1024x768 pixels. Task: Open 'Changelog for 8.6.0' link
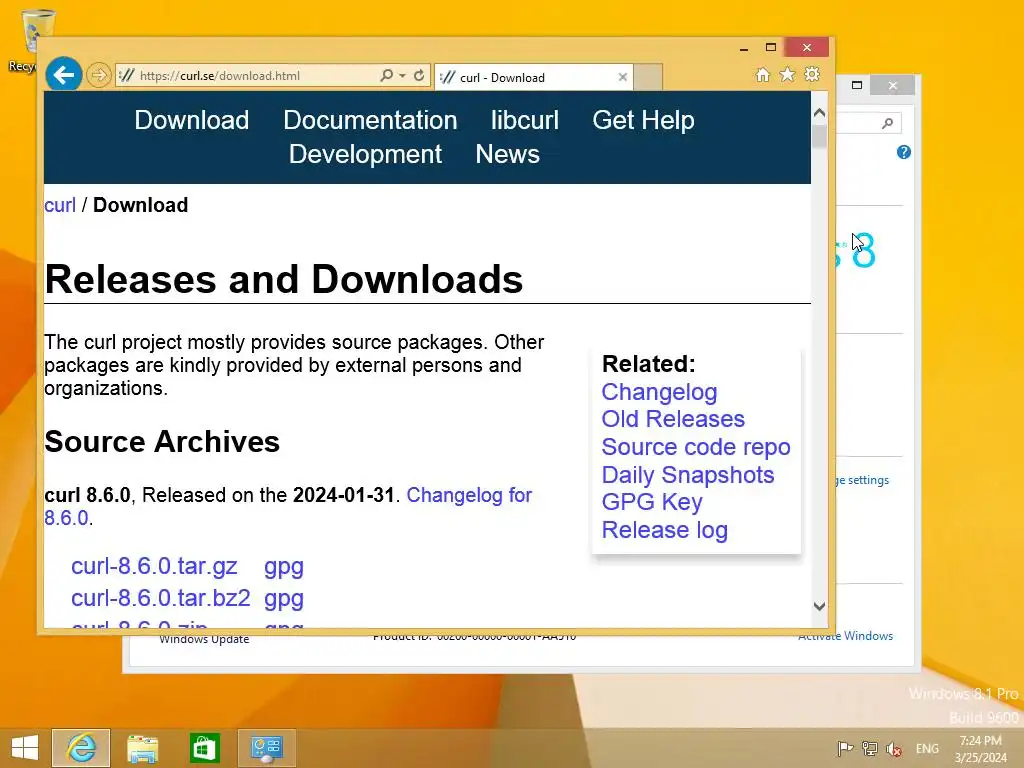point(469,495)
